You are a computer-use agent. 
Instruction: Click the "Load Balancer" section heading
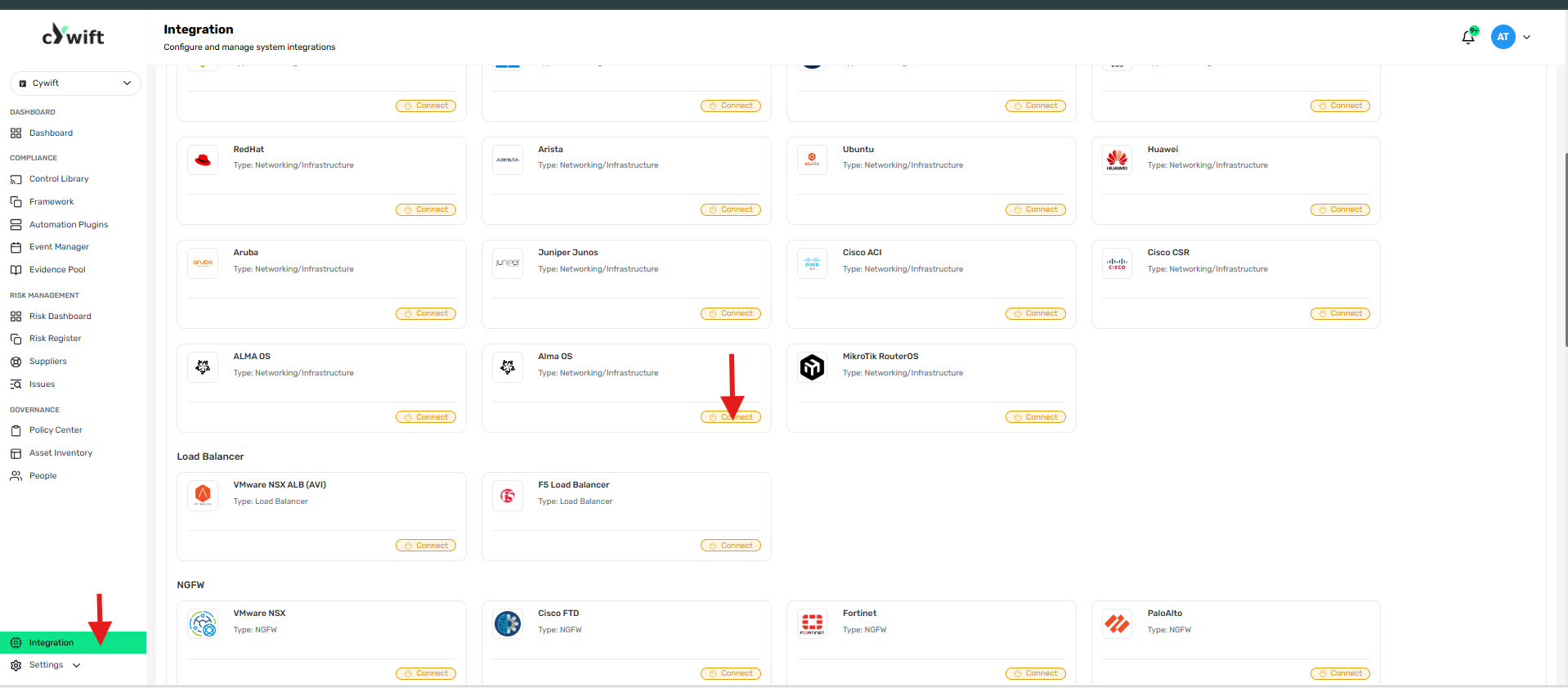(210, 456)
